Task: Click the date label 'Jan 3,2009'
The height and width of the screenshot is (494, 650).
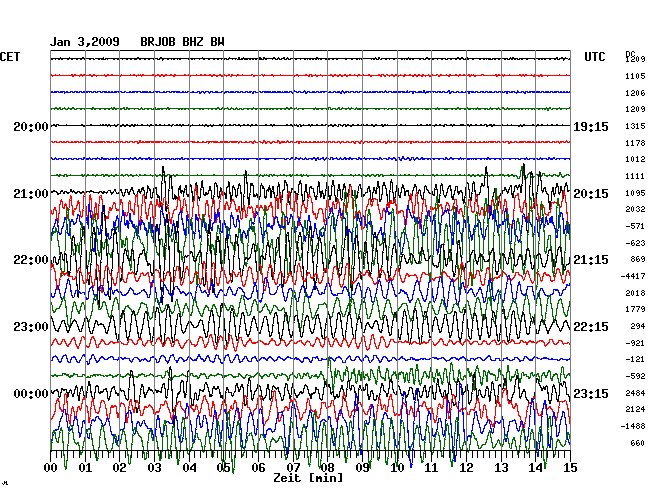Action: tap(85, 42)
